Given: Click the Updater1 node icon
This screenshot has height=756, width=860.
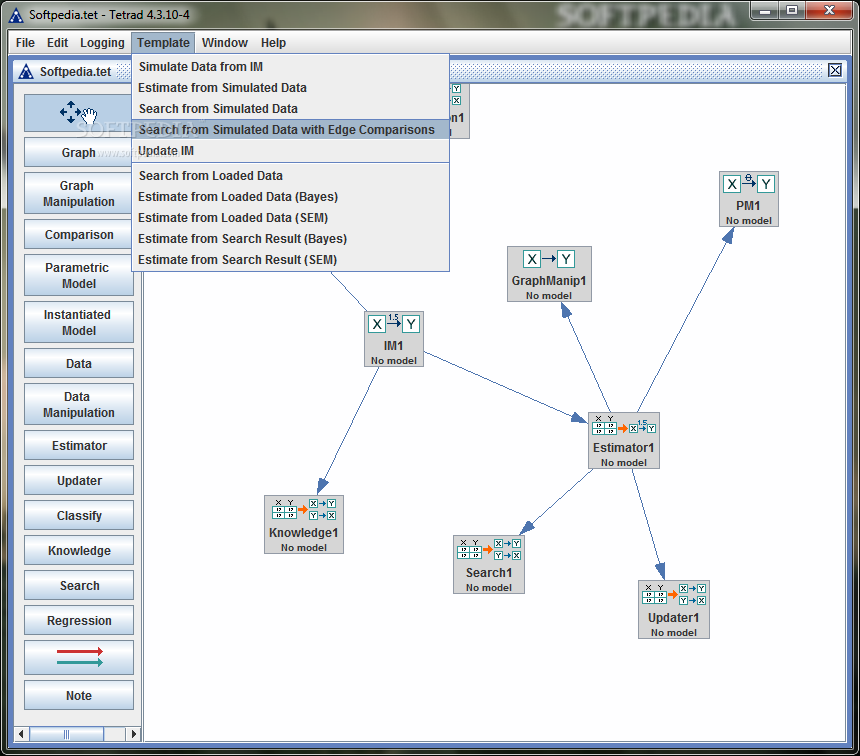Looking at the screenshot, I should pos(674,594).
